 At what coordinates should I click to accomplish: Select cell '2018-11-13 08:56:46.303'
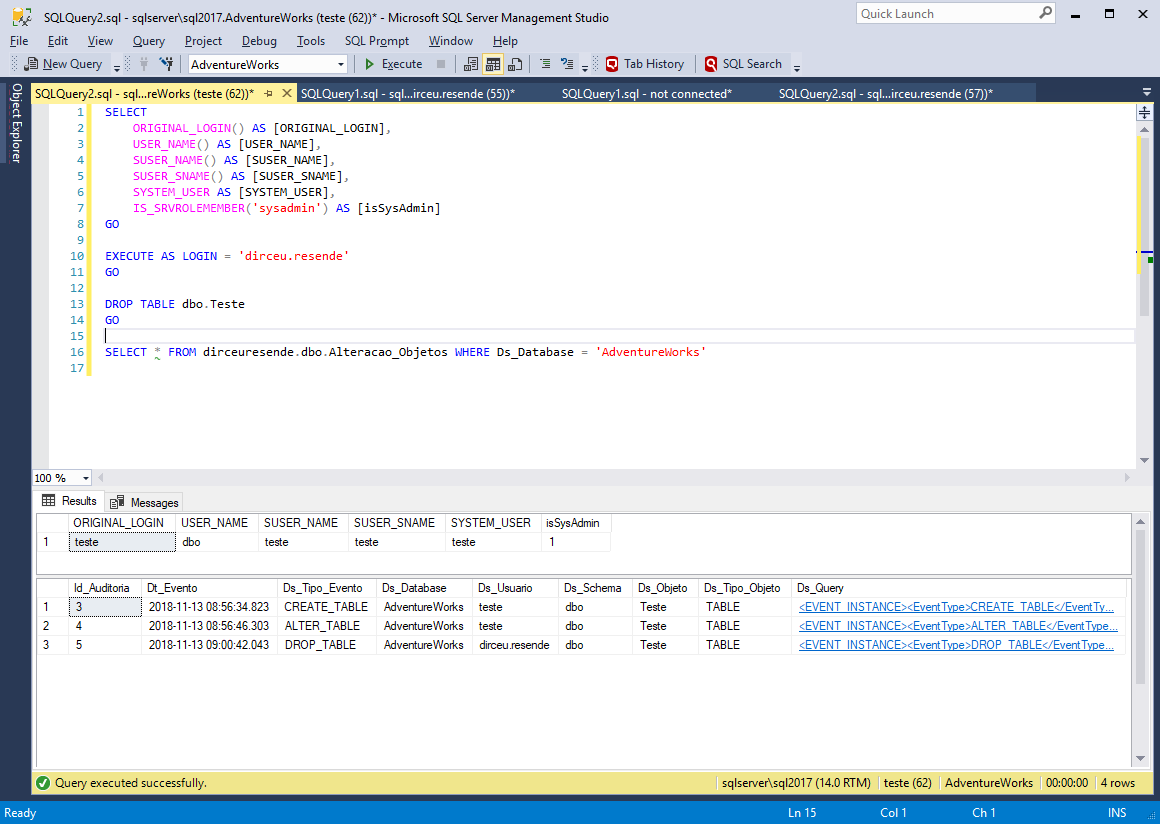coord(209,626)
